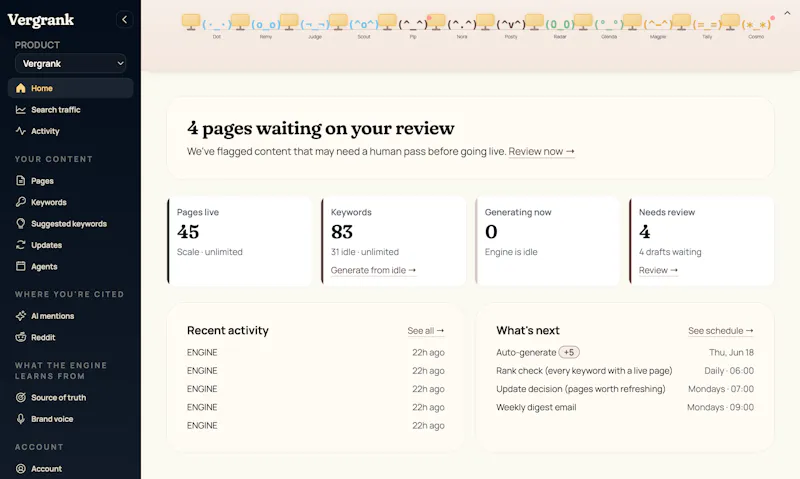Click the '4 drafts waiting' text
The width and height of the screenshot is (800, 479).
pyautogui.click(x=670, y=252)
